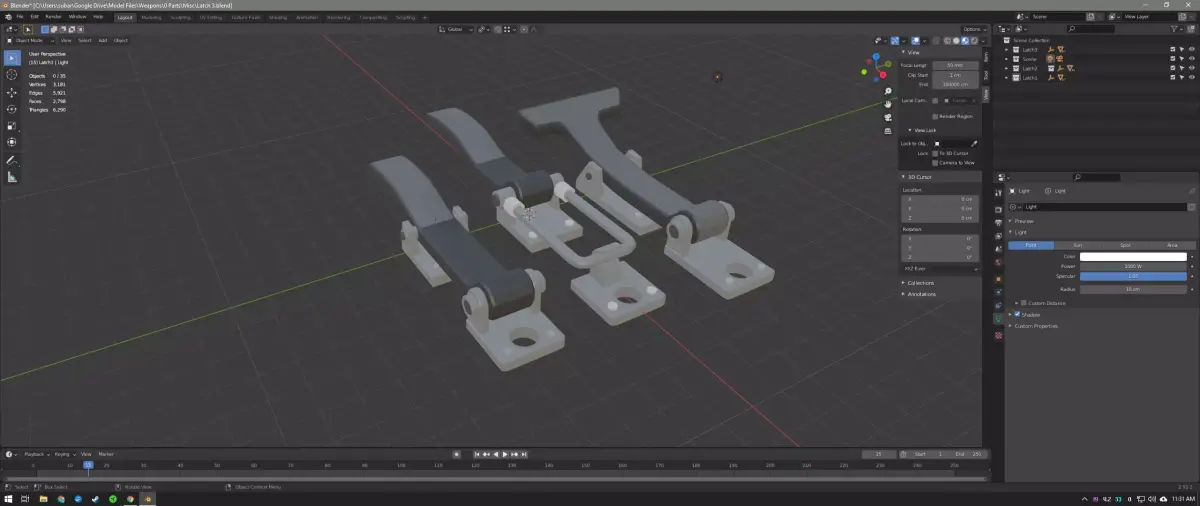The height and width of the screenshot is (506, 1200).
Task: Uncheck Latch3 exclude-from-view-layer checkbox
Action: click(x=1174, y=49)
